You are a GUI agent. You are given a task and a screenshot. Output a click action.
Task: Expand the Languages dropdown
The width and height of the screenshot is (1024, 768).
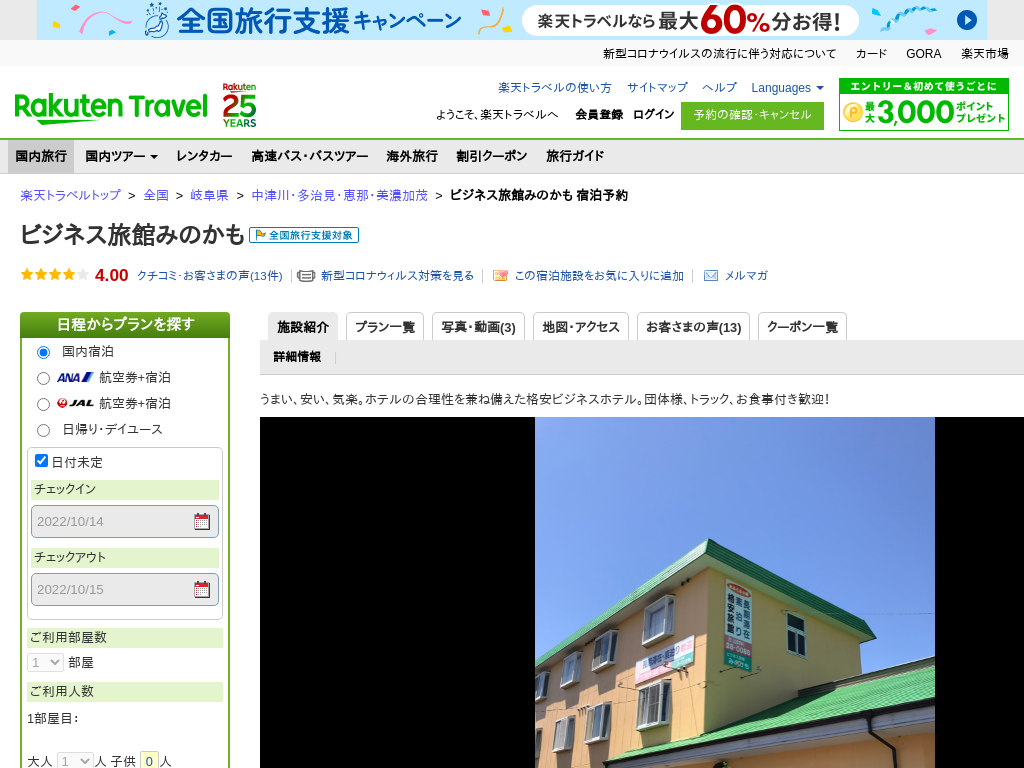coord(787,88)
